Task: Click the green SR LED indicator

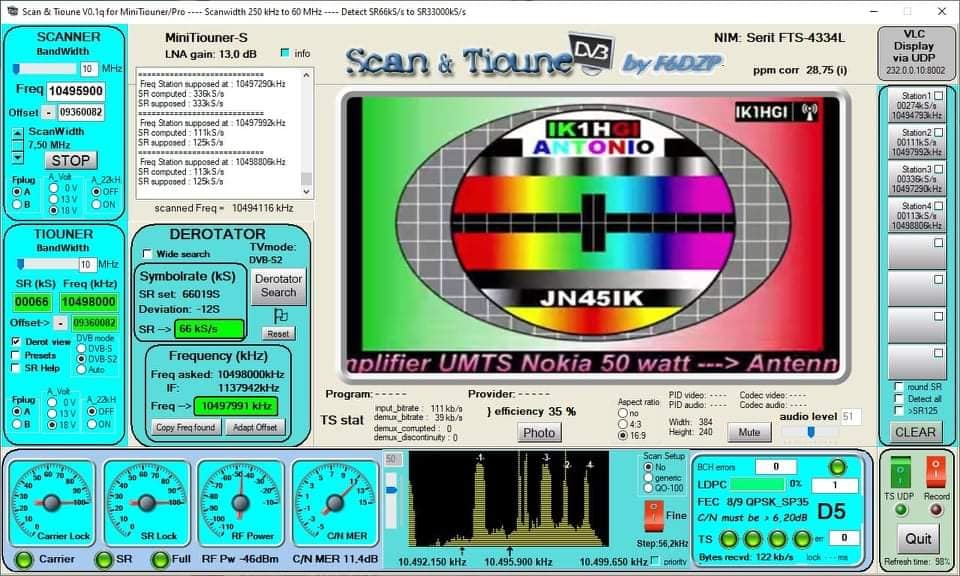Action: pyautogui.click(x=103, y=559)
